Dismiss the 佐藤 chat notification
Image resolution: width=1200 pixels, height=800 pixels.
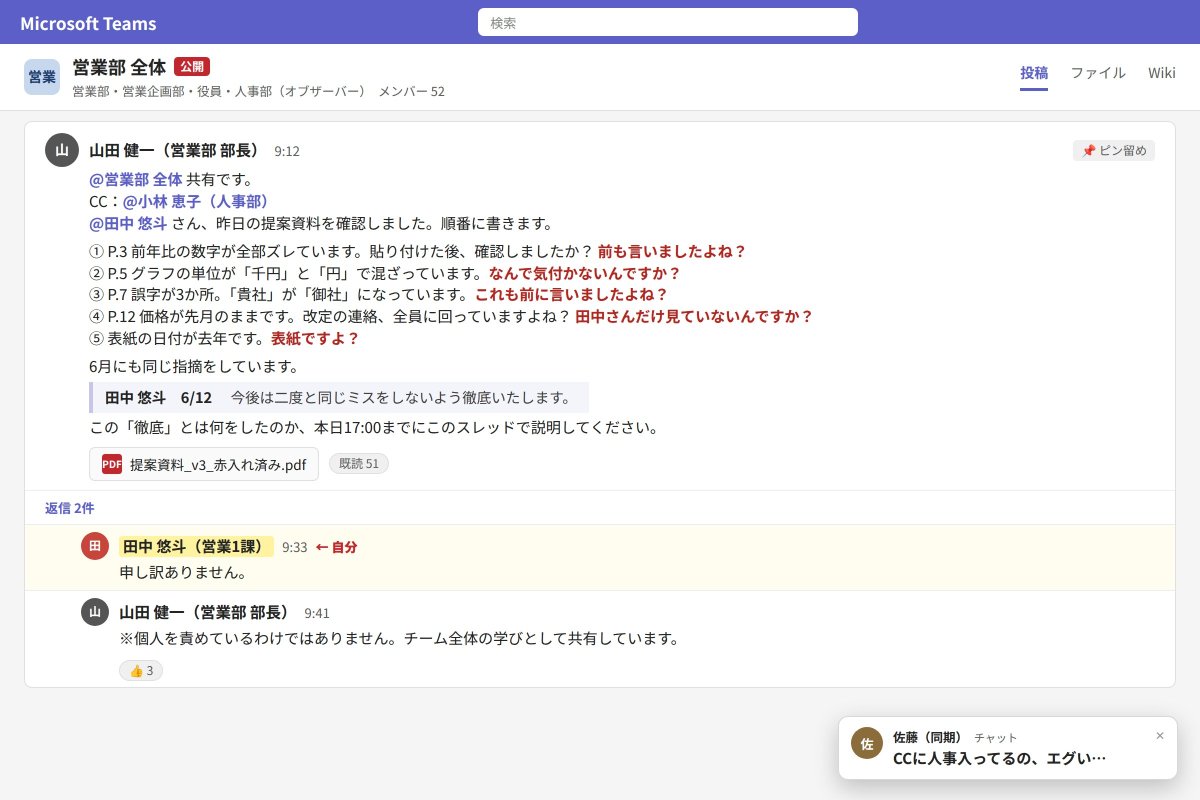tap(1160, 735)
